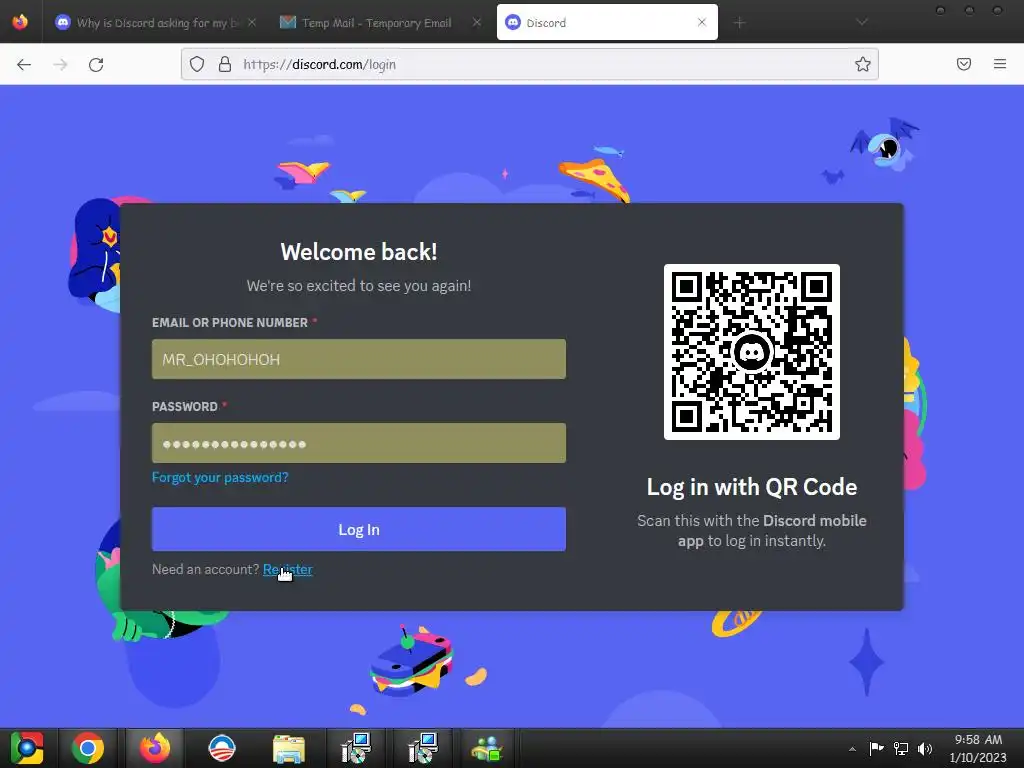Click Firefox icon in the taskbar
The width and height of the screenshot is (1024, 768).
[155, 748]
